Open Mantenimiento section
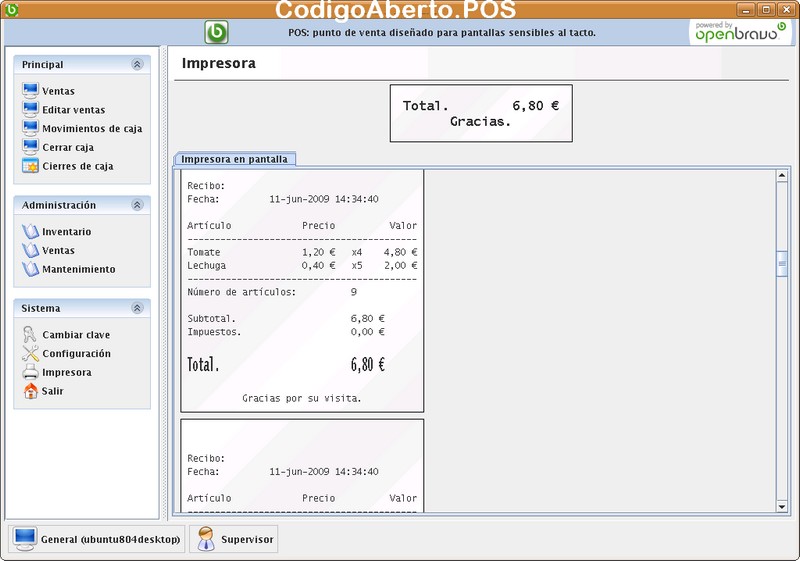The width and height of the screenshot is (800, 561). click(79, 269)
